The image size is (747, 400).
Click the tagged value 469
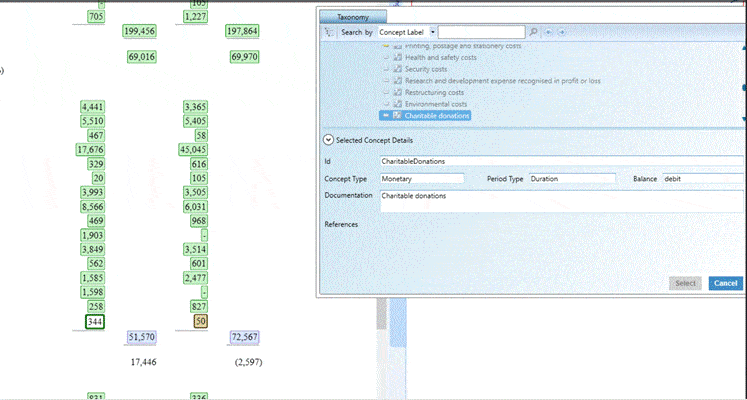[96, 221]
